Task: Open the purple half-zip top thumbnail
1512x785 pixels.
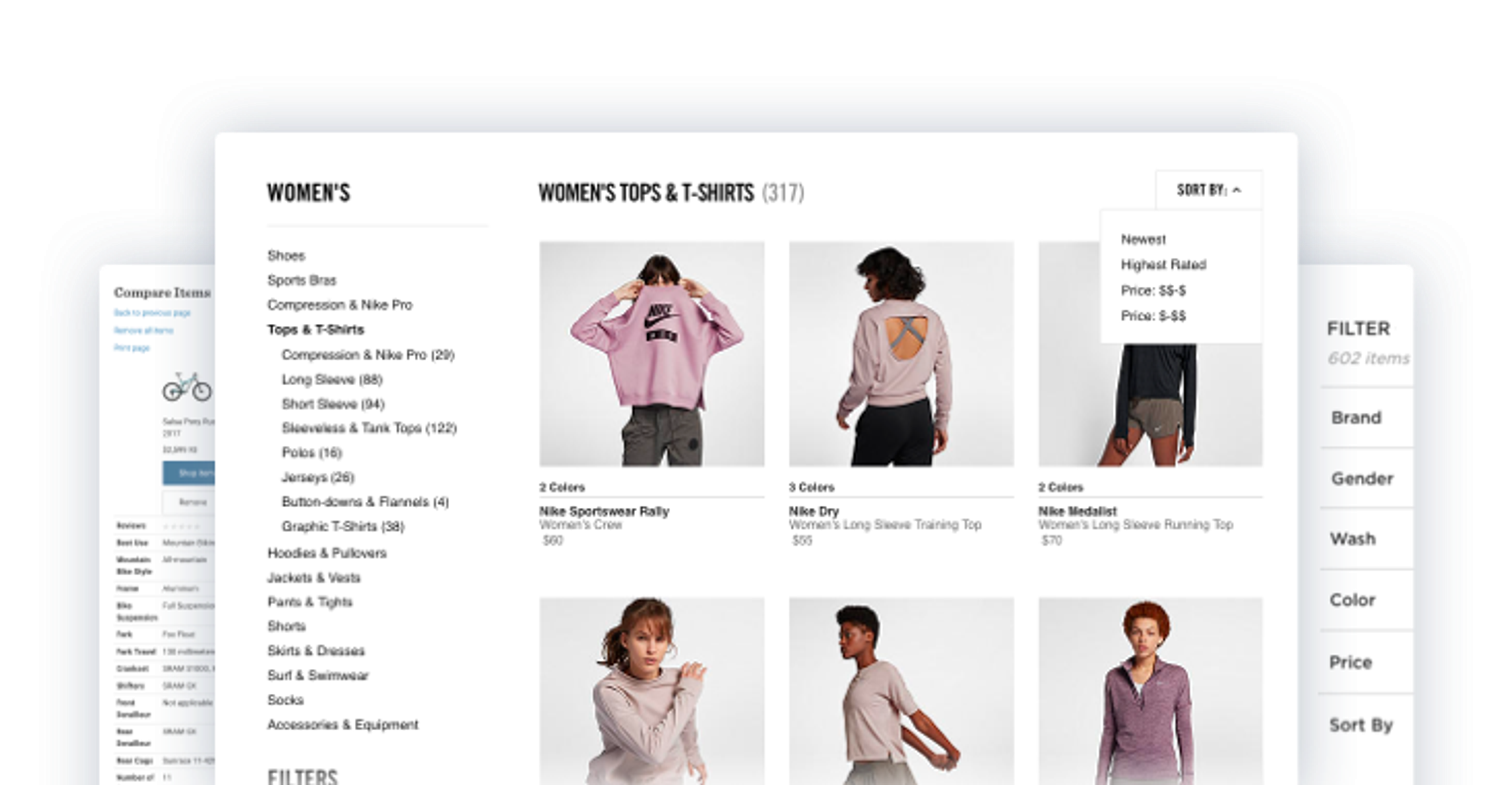Action: (x=1151, y=691)
